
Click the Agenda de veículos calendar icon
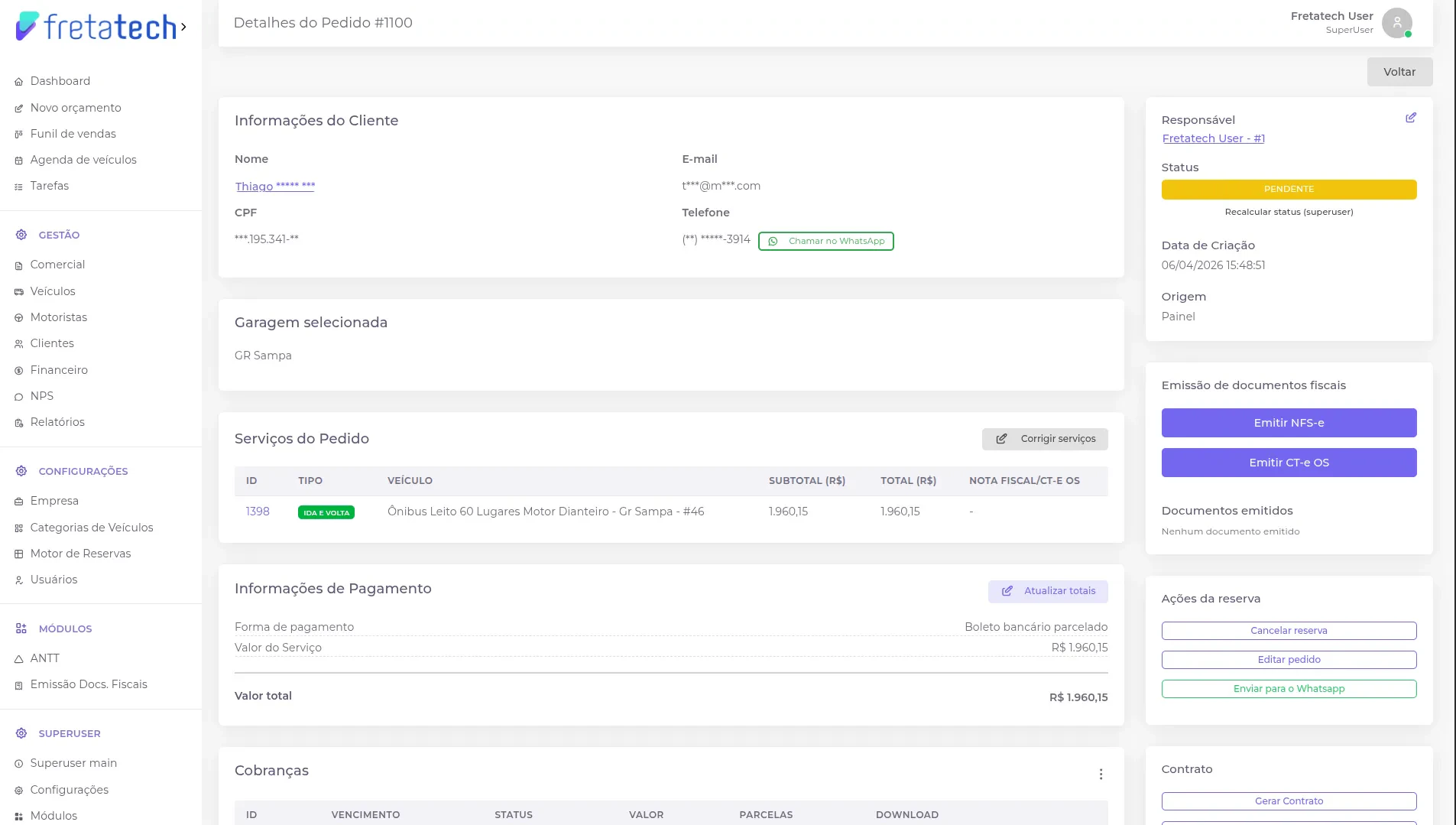pos(19,161)
